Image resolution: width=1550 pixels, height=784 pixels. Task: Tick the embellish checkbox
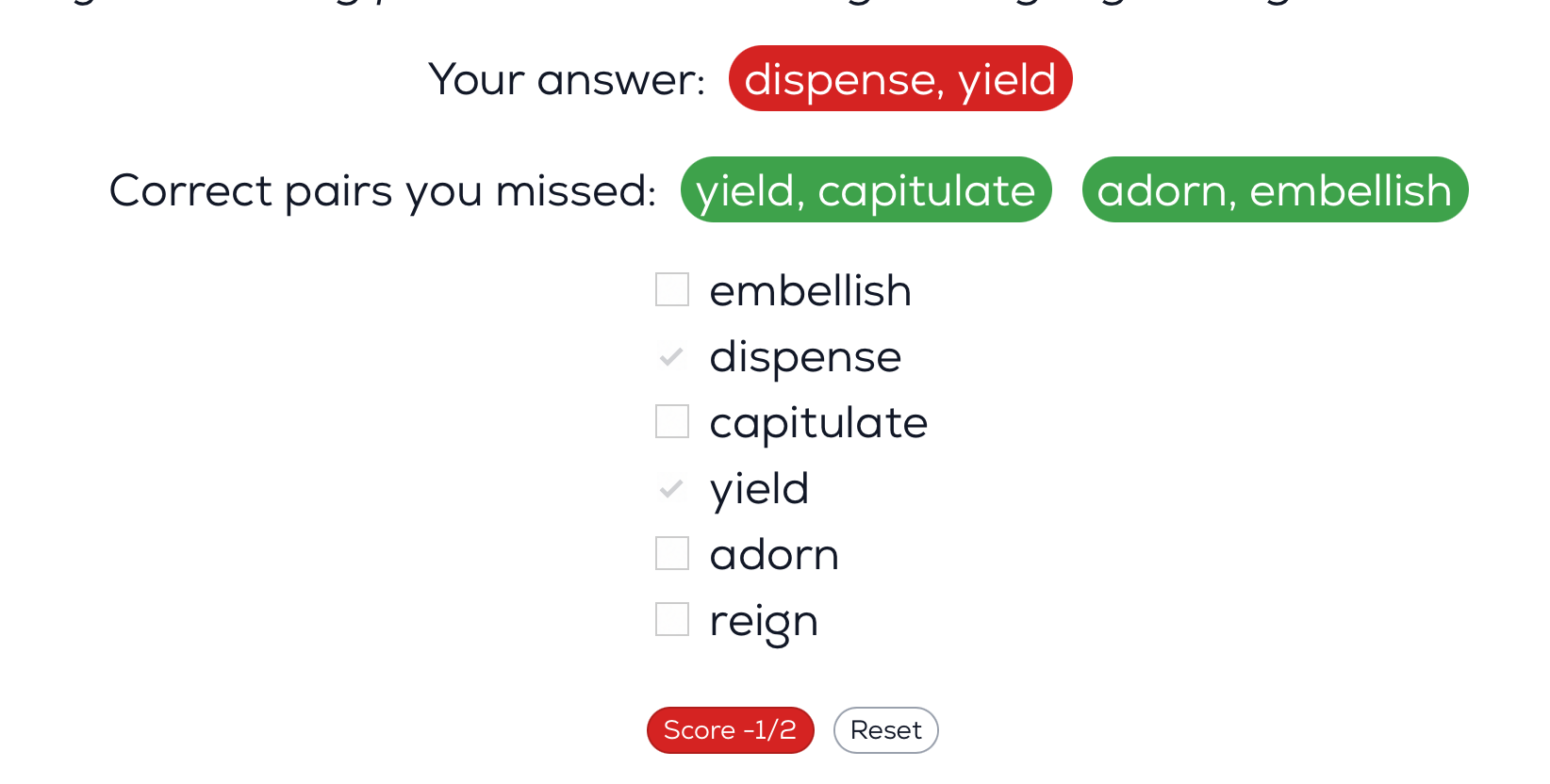pos(672,290)
